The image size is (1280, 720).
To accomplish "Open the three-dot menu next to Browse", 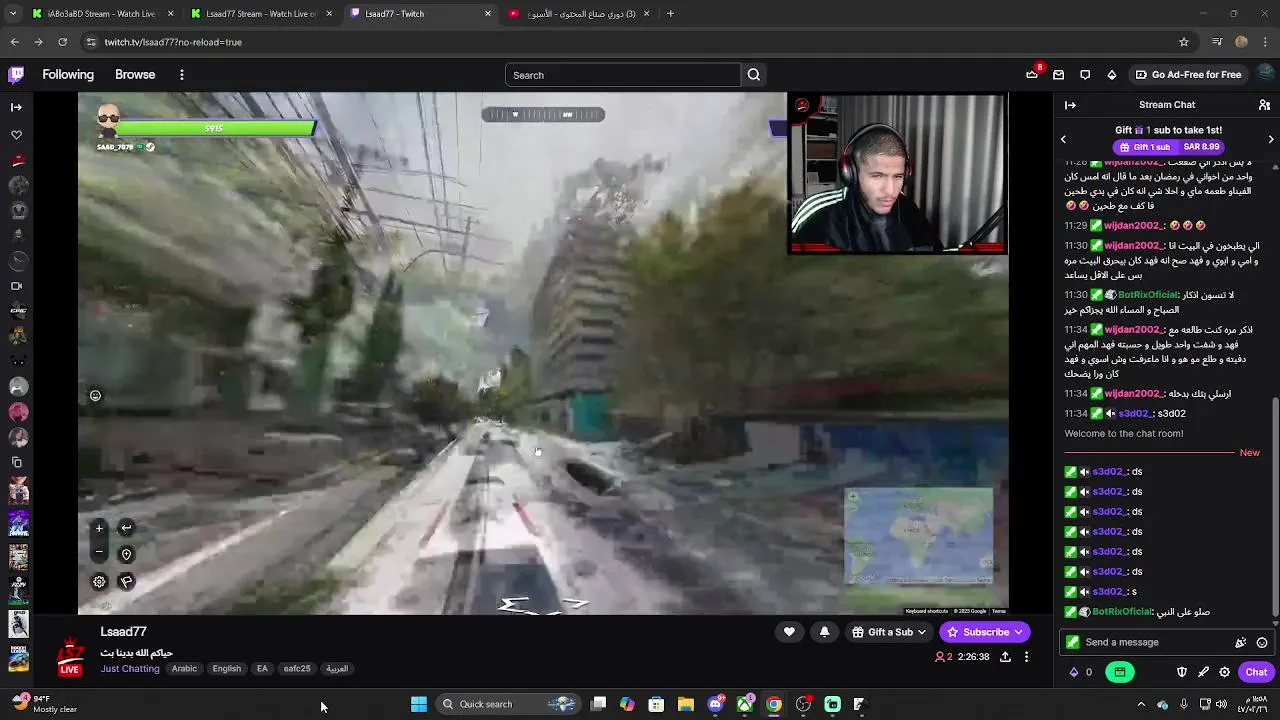I will click(181, 75).
